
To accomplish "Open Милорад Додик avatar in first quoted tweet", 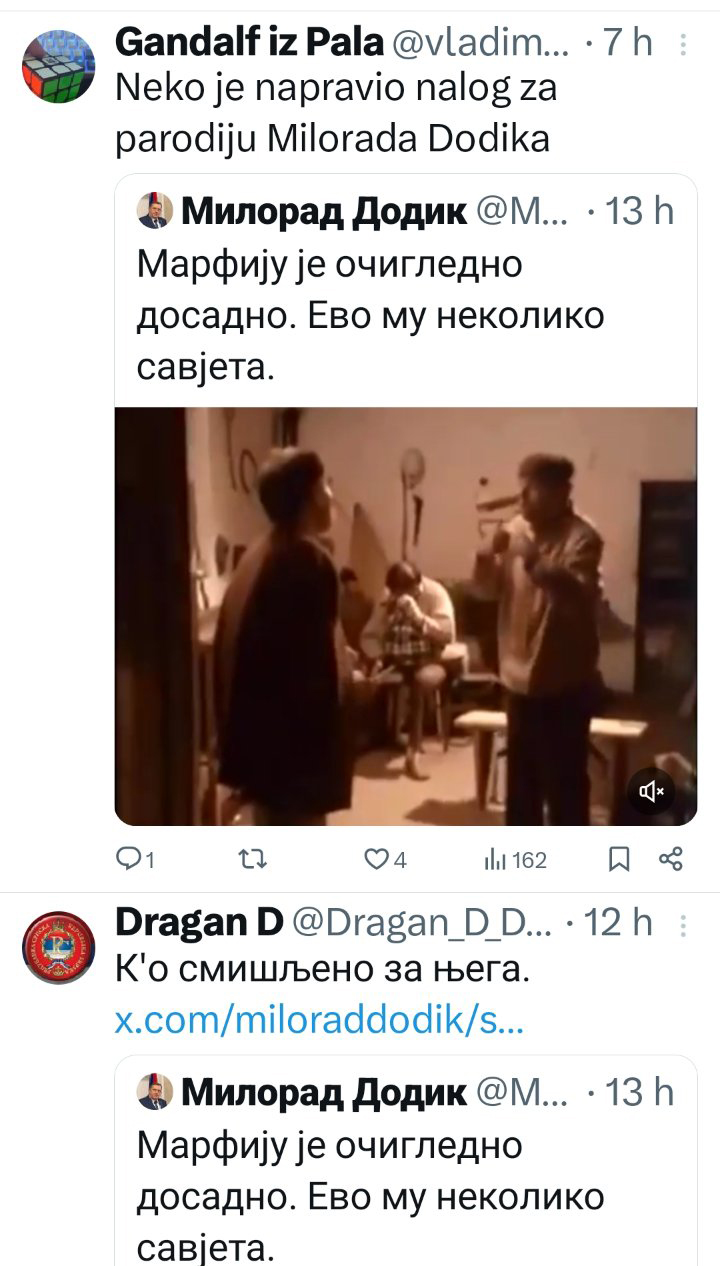I will (154, 211).
